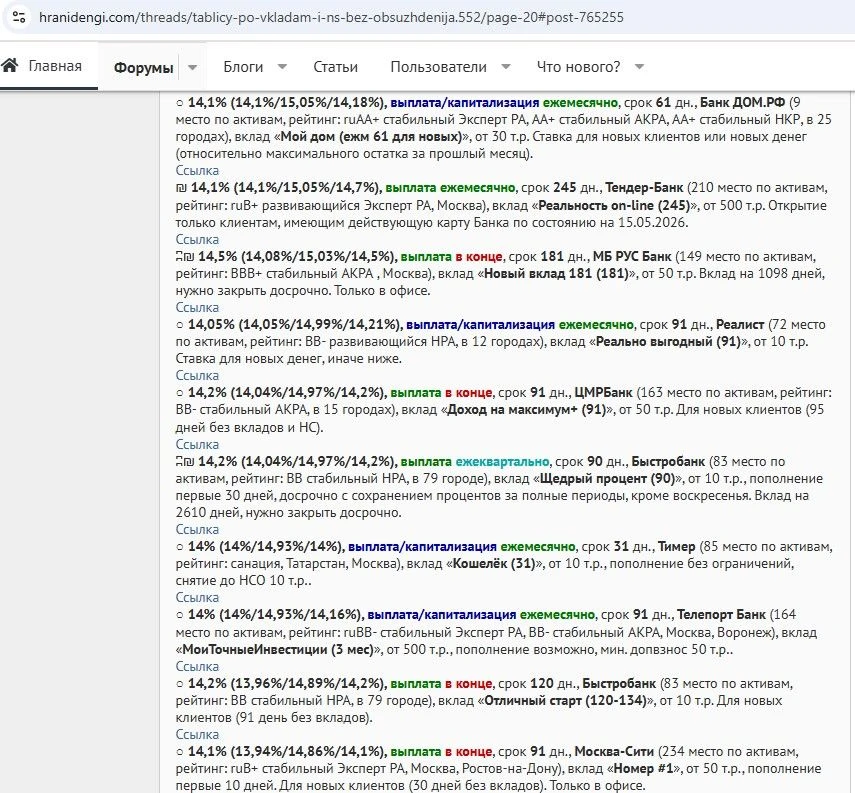Expand the Что нового? dropdown arrow

(639, 67)
